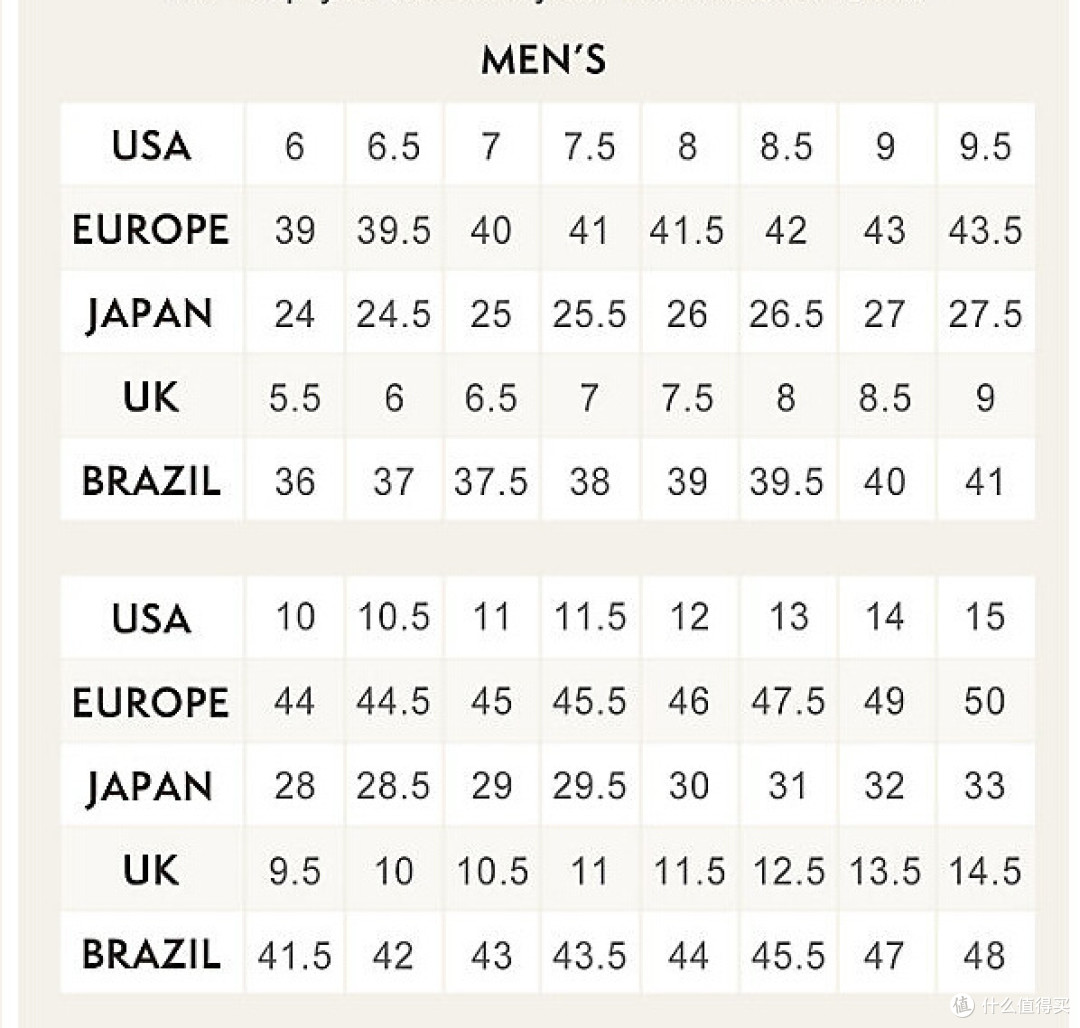The width and height of the screenshot is (1080, 1028).
Task: Click the MEN'S heading above the table
Action: pyautogui.click(x=543, y=60)
